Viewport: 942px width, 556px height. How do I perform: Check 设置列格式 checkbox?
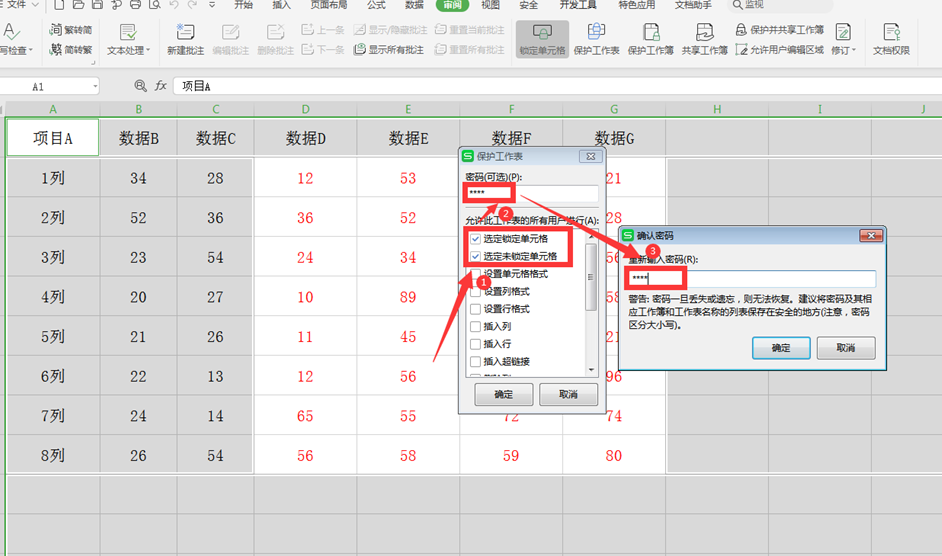point(475,292)
